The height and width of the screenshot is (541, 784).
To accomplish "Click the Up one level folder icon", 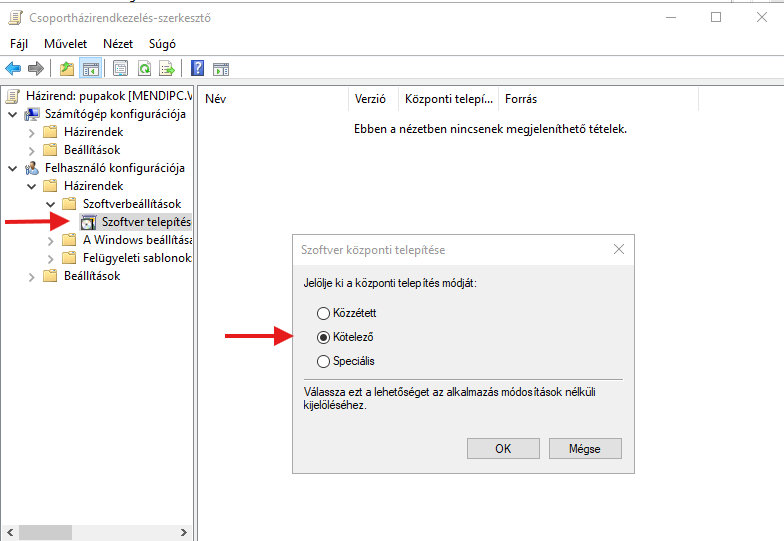I will [67, 69].
